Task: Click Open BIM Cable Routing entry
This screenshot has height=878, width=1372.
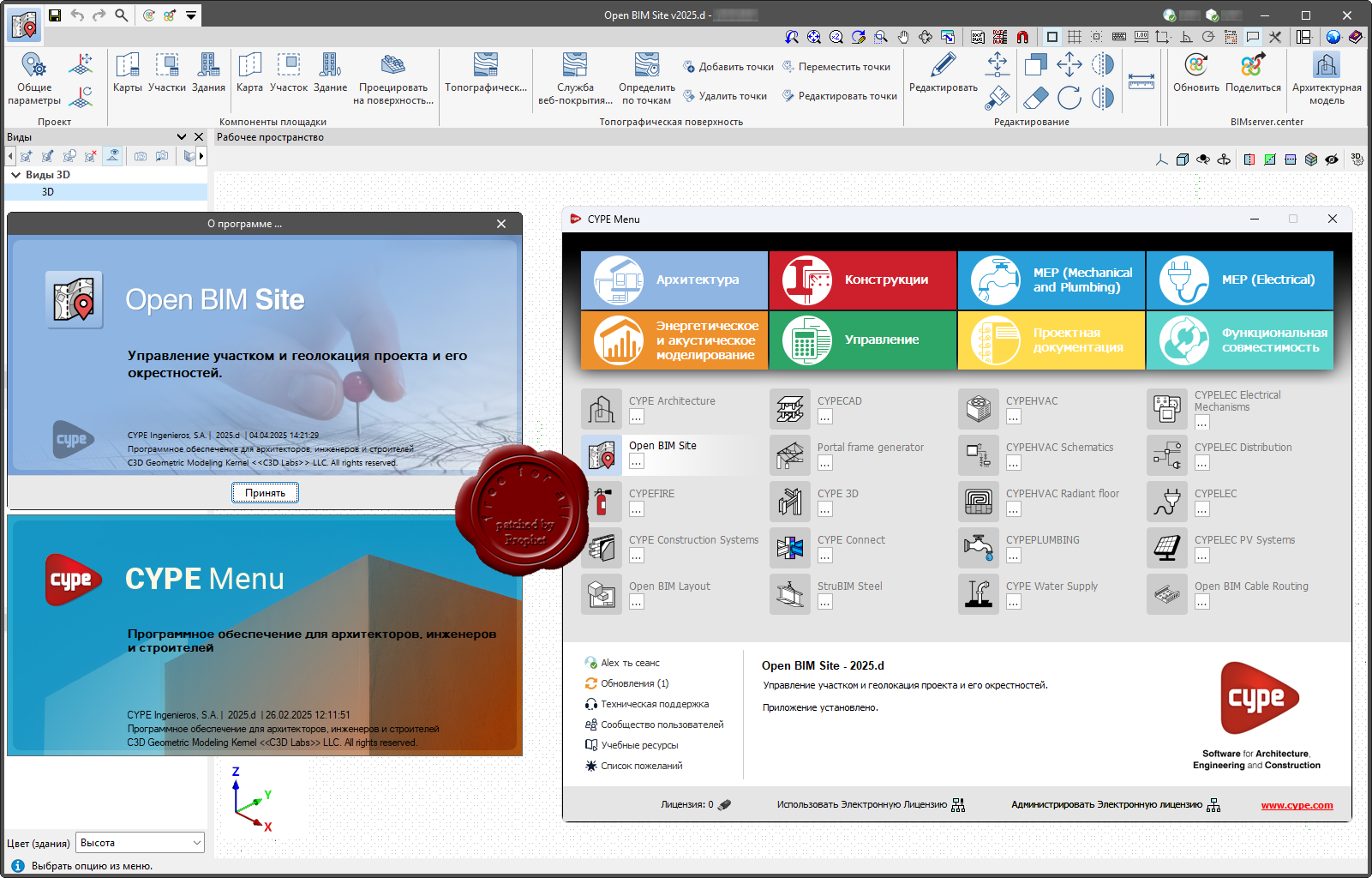Action: (x=1251, y=586)
